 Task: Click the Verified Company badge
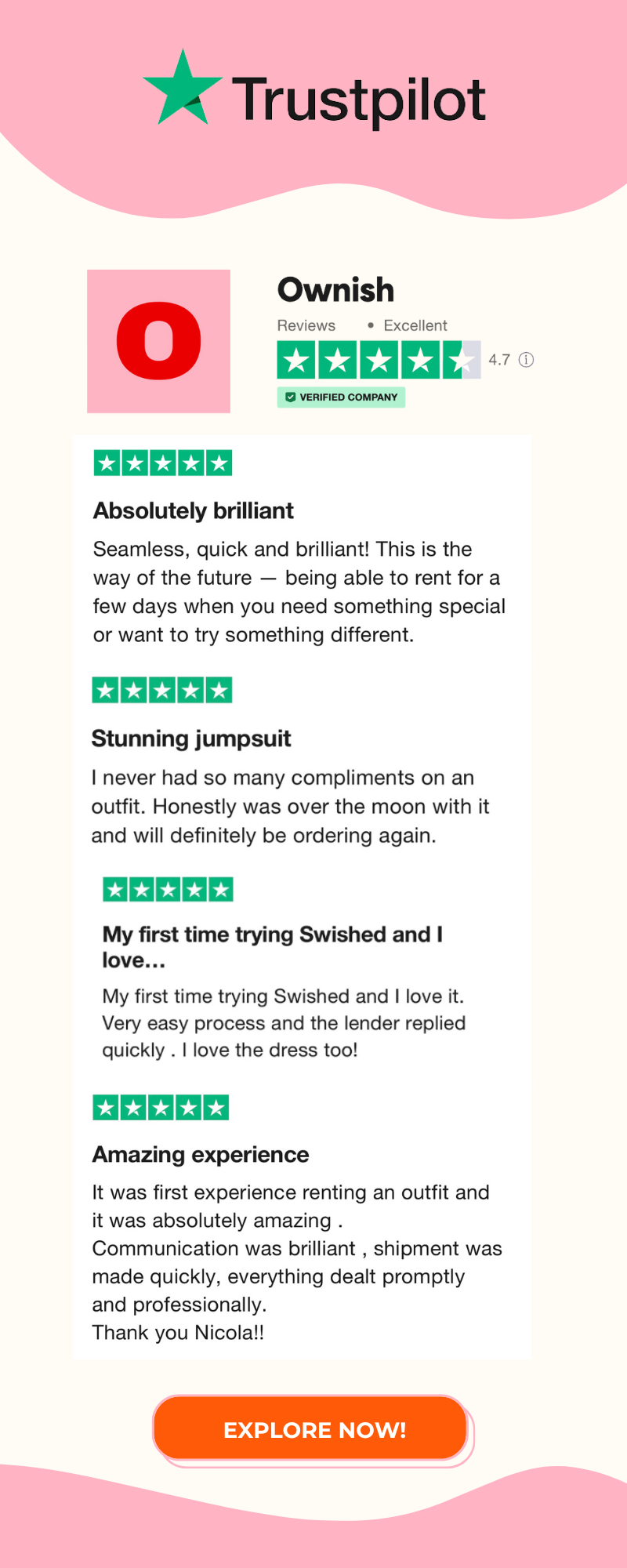(341, 397)
